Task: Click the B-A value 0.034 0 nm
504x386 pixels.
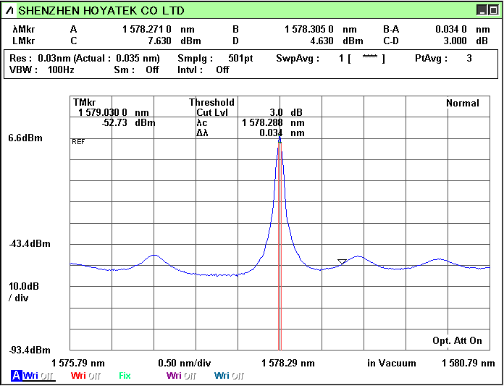Action: click(462, 29)
